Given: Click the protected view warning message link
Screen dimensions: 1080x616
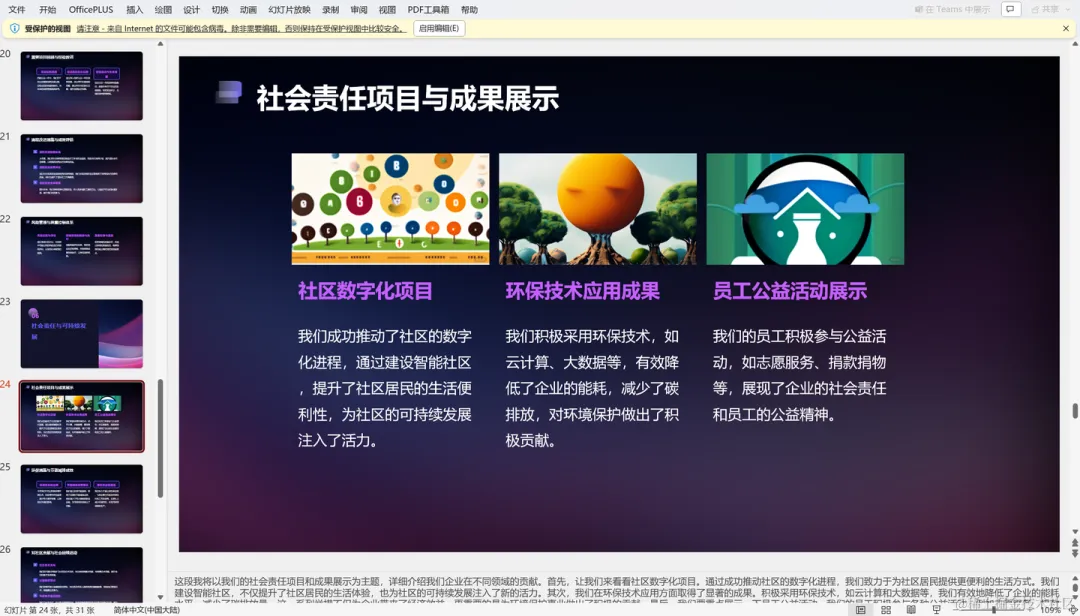Looking at the screenshot, I should click(x=240, y=28).
